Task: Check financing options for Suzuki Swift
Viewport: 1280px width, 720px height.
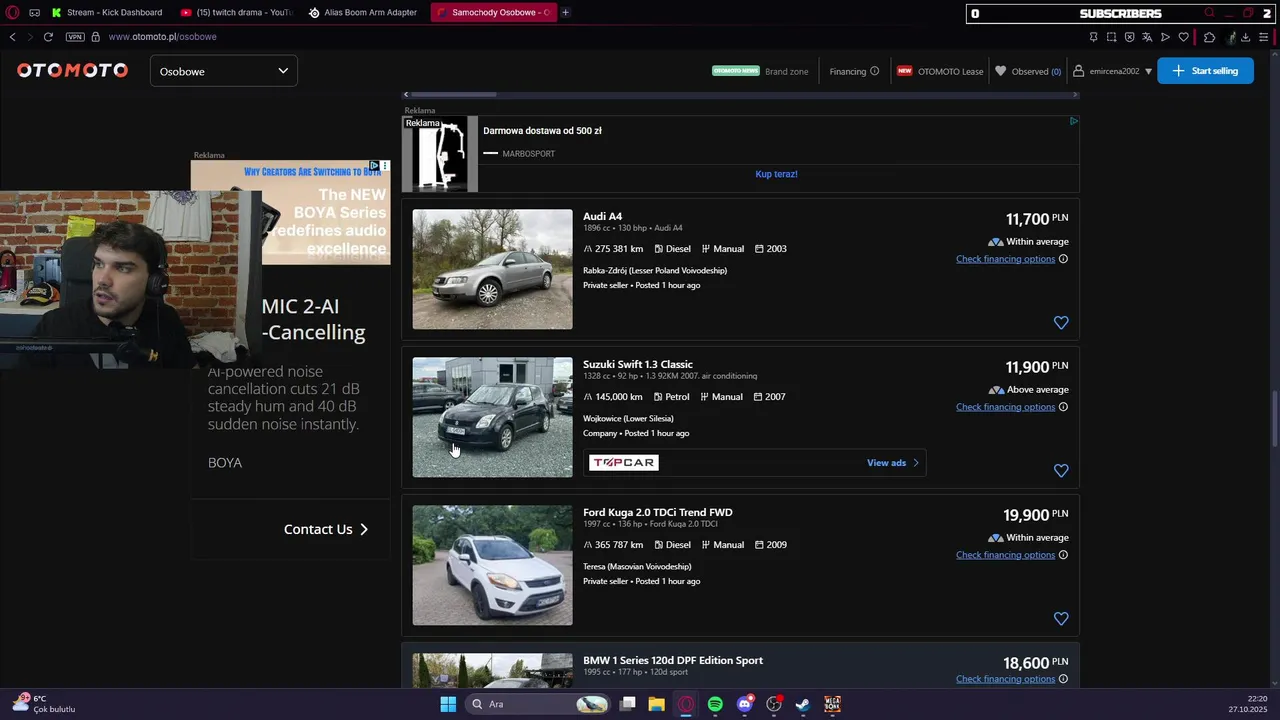Action: point(1005,407)
